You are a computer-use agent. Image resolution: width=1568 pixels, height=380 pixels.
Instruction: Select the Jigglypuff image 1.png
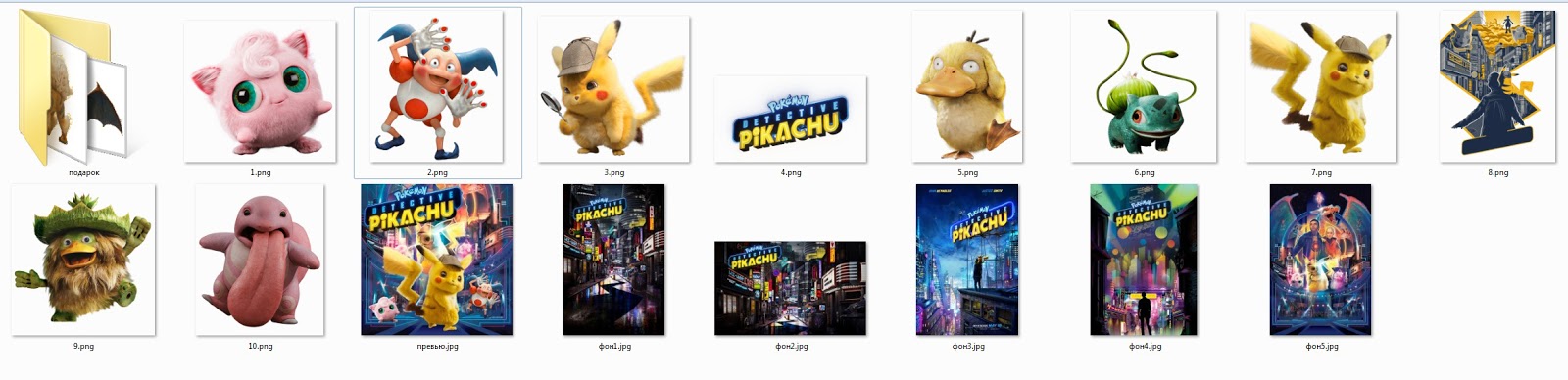click(261, 90)
